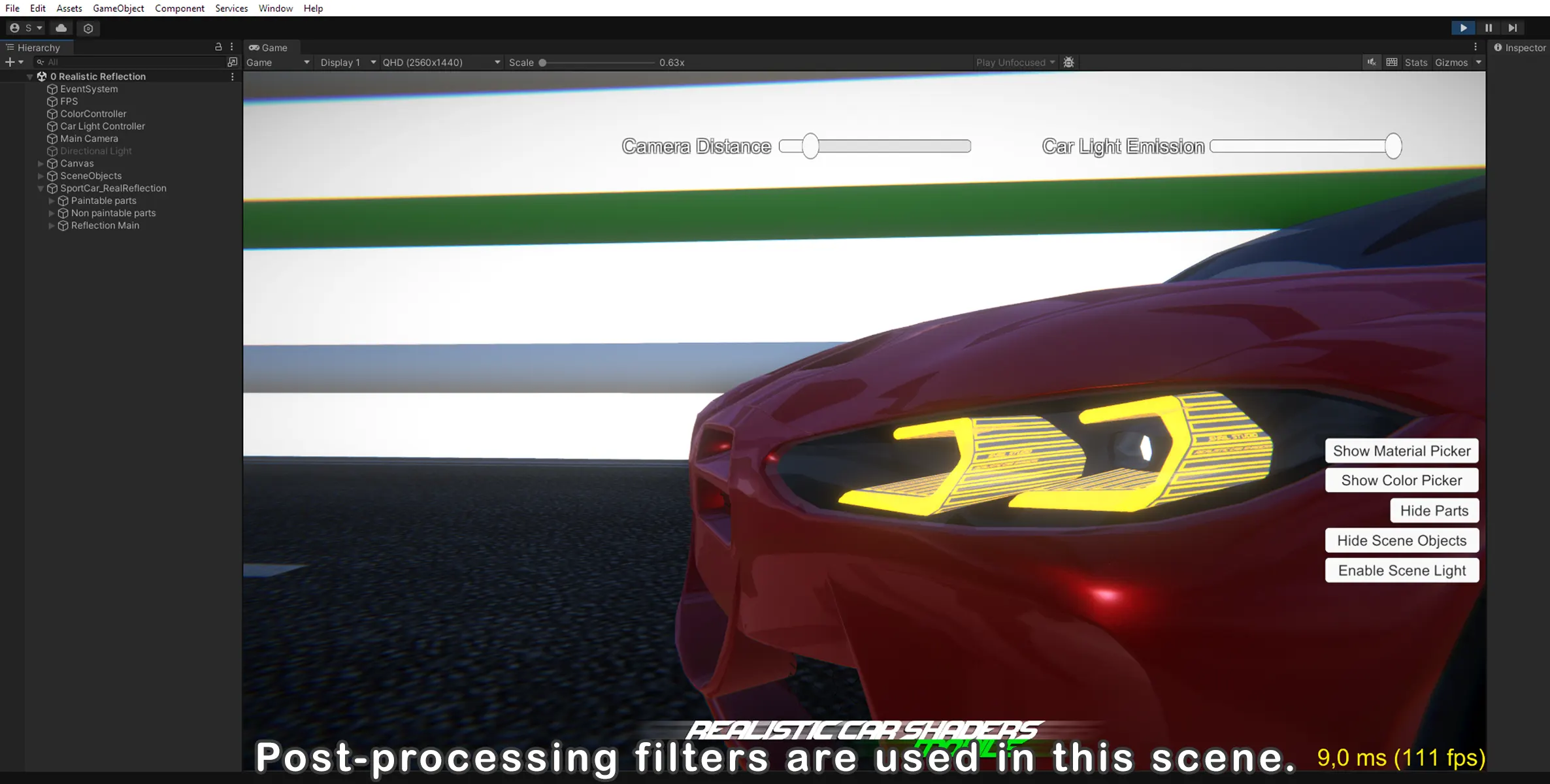Screen dimensions: 1550x784
Task: Toggle the Stats overlay
Action: click(x=1415, y=63)
